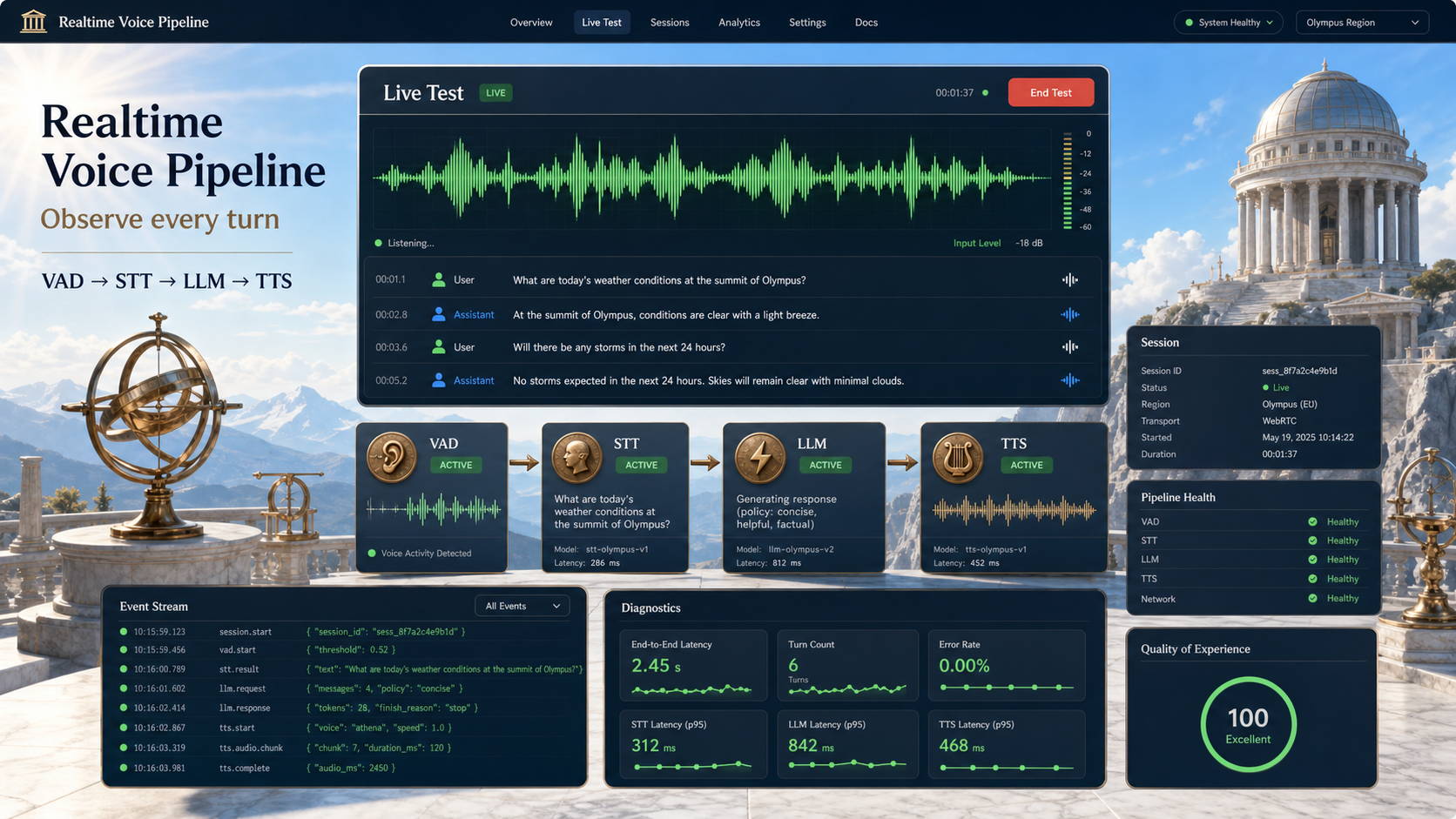Viewport: 1456px width, 819px height.
Task: Click the green recording dot beside timer
Action: 986,92
